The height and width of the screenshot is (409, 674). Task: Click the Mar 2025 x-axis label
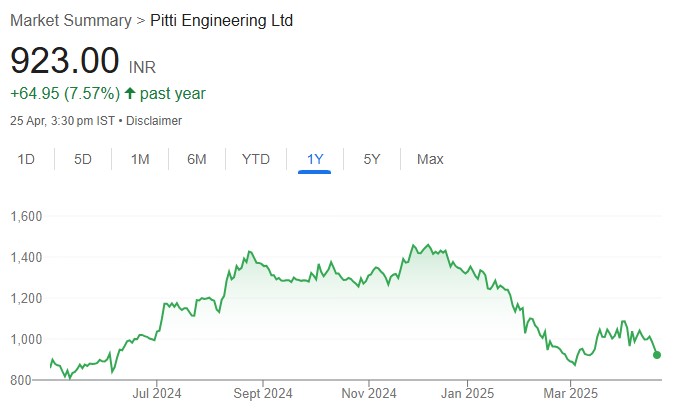tap(571, 393)
